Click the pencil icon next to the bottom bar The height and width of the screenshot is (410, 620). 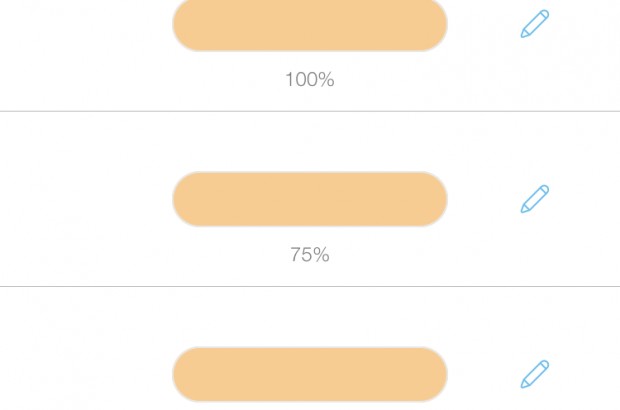pyautogui.click(x=535, y=374)
